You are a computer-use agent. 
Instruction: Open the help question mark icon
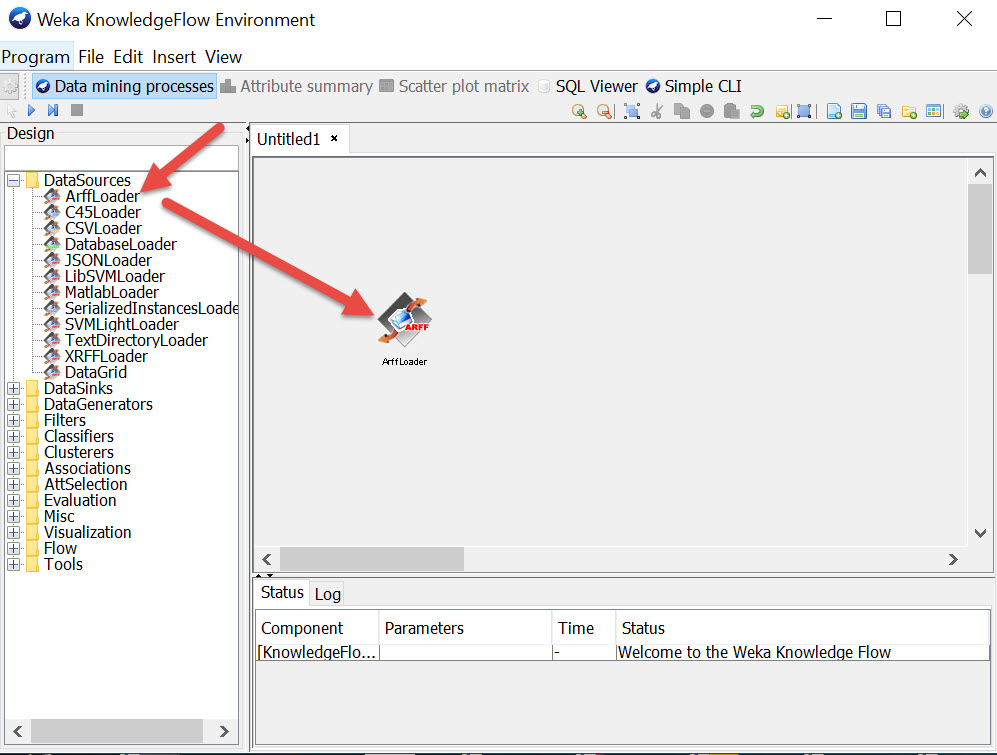pyautogui.click(x=986, y=111)
